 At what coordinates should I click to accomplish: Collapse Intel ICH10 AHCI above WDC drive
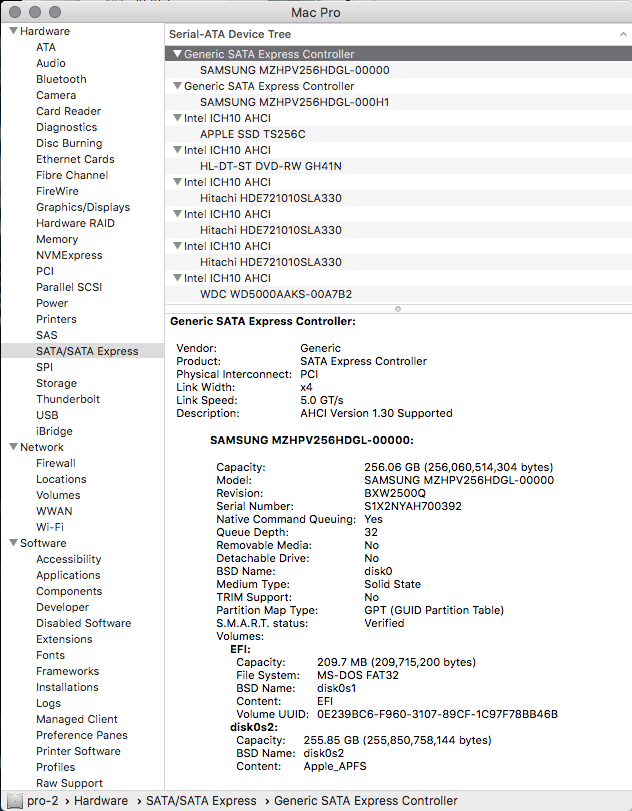click(x=177, y=278)
